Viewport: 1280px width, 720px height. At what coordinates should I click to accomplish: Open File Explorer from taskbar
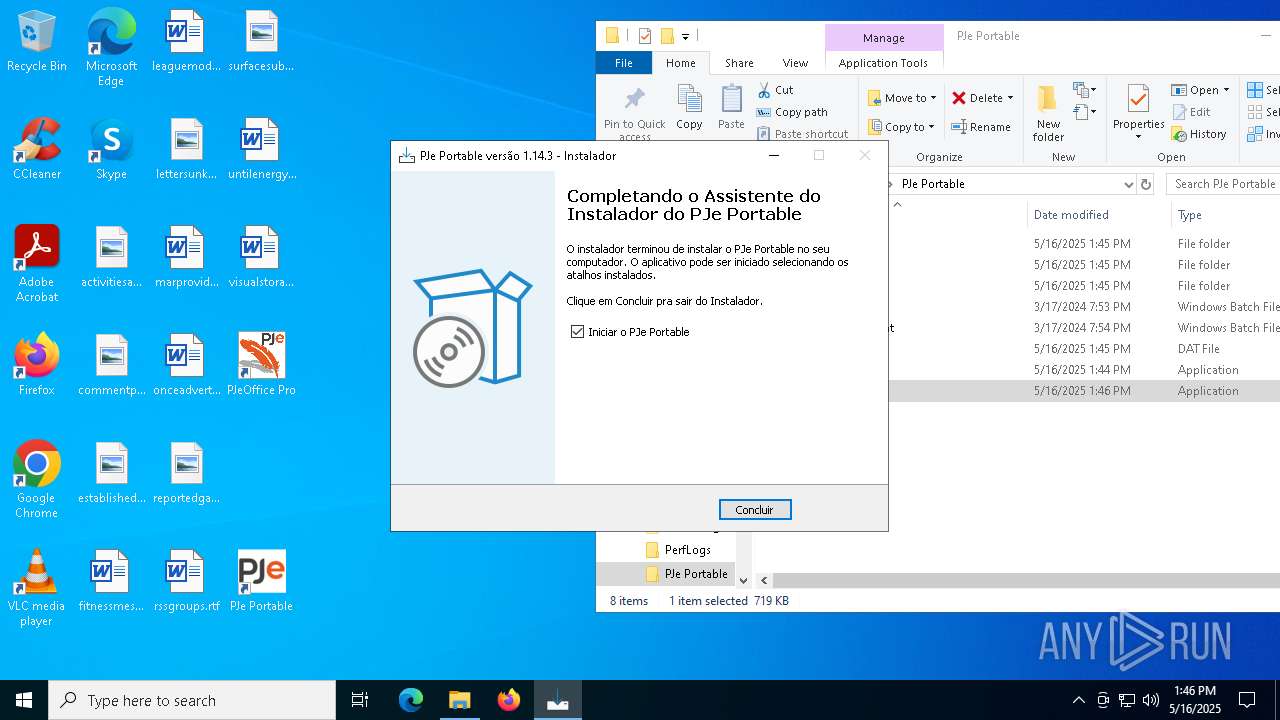(x=459, y=700)
